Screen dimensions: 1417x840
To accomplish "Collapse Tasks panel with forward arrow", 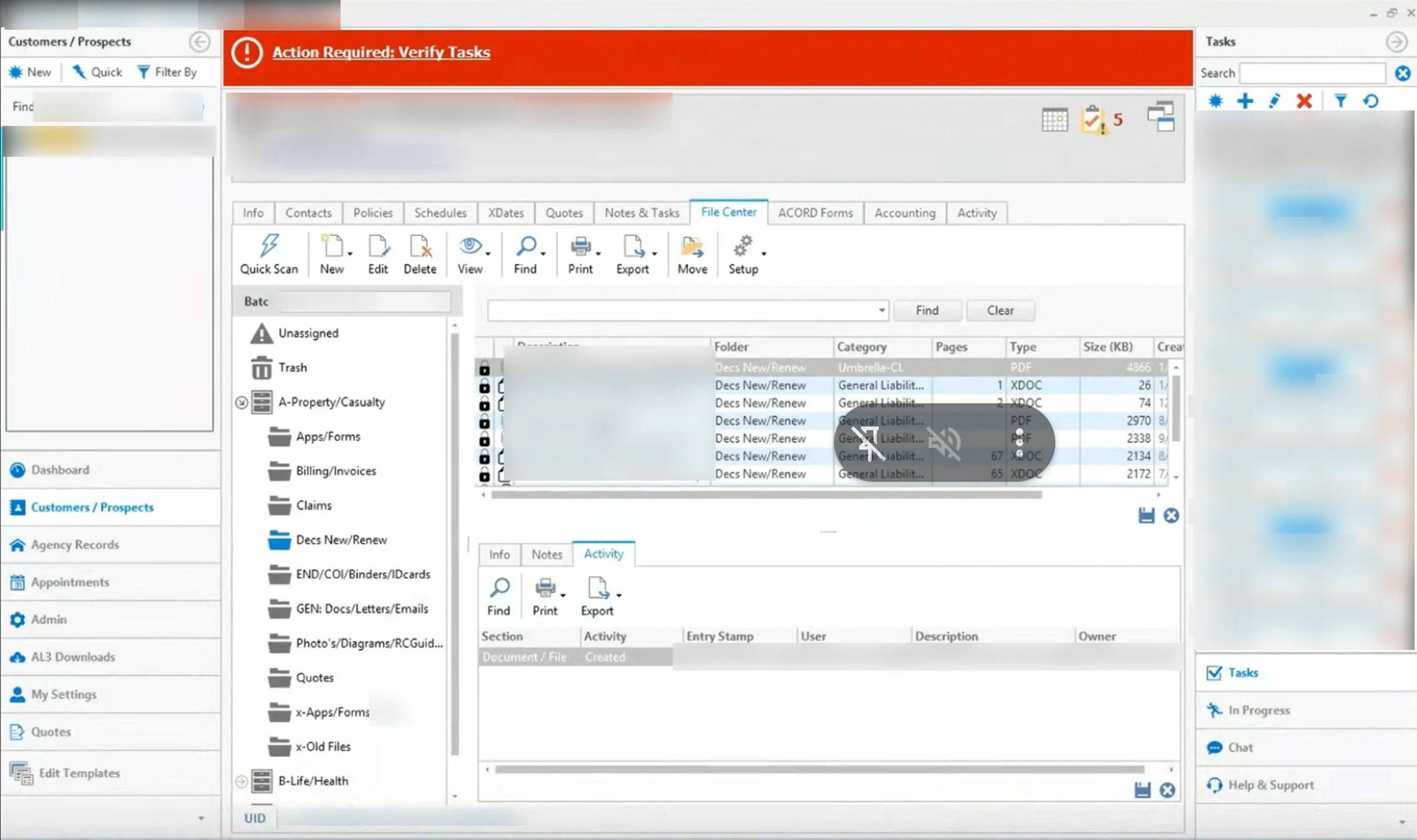I will [1396, 42].
